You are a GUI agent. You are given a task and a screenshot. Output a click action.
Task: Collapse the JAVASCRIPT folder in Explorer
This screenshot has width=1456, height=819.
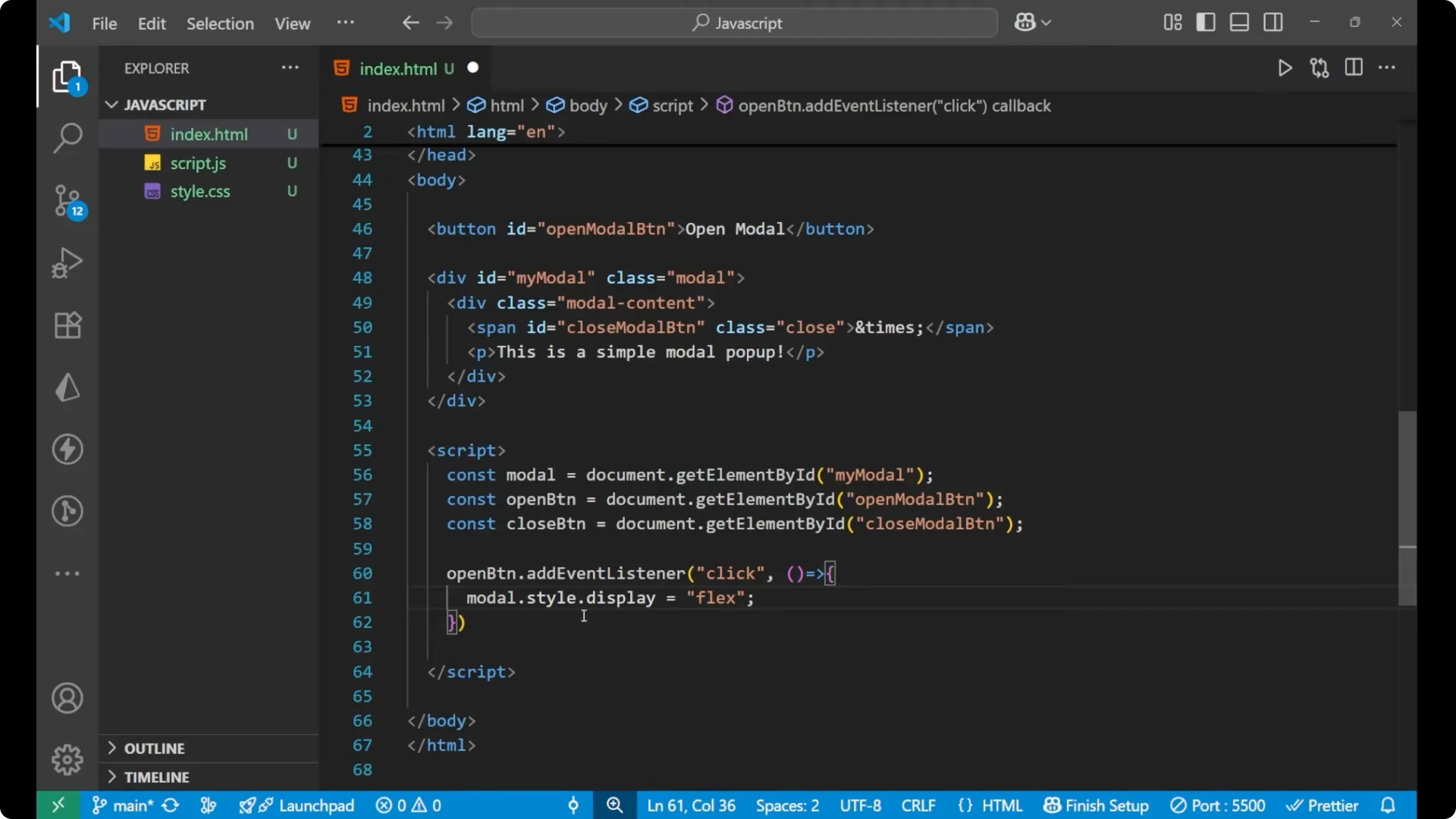pyautogui.click(x=111, y=105)
